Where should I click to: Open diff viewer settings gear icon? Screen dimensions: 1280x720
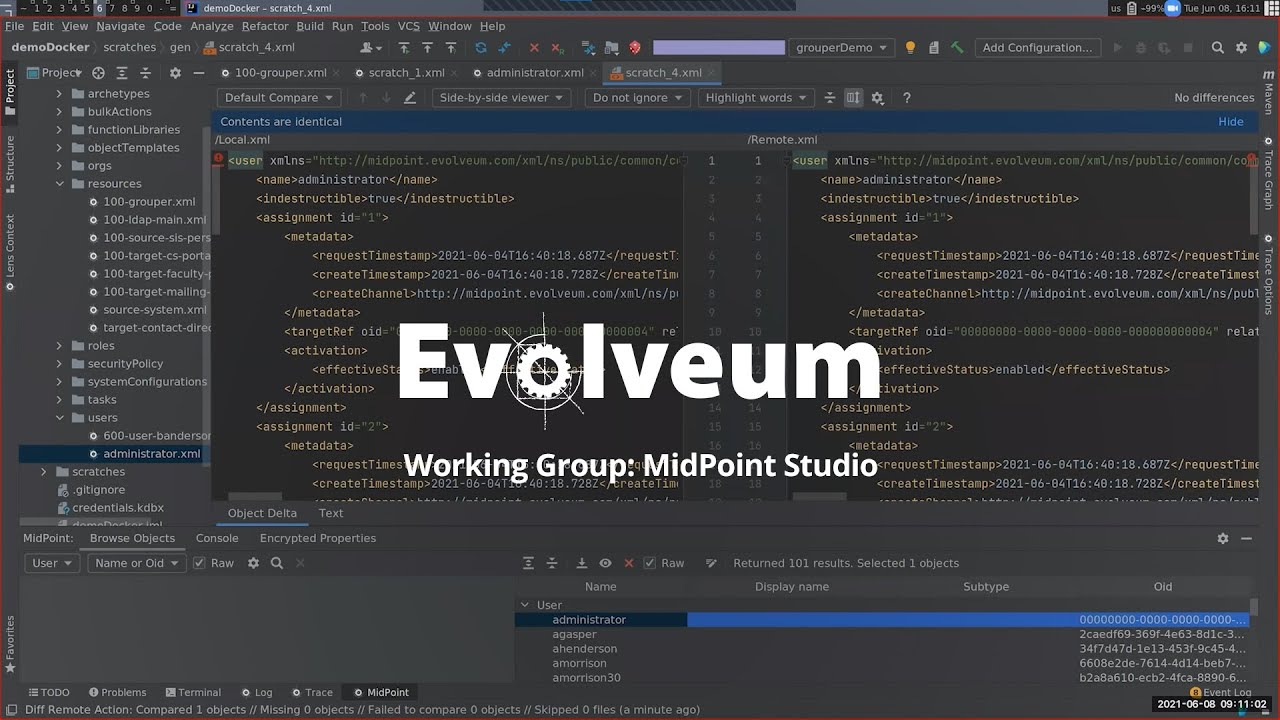[x=877, y=97]
